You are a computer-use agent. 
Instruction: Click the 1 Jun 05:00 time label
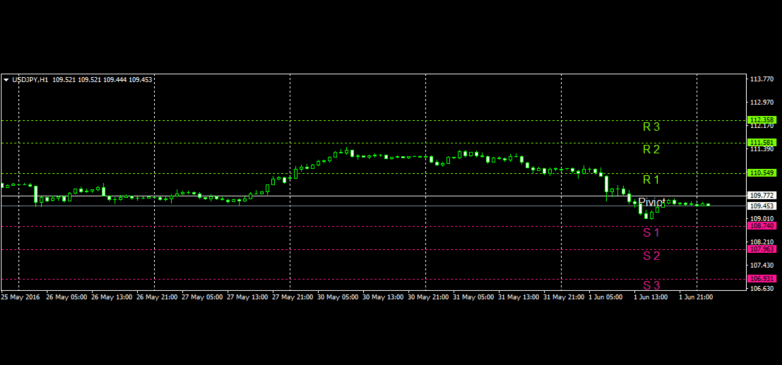(x=606, y=297)
